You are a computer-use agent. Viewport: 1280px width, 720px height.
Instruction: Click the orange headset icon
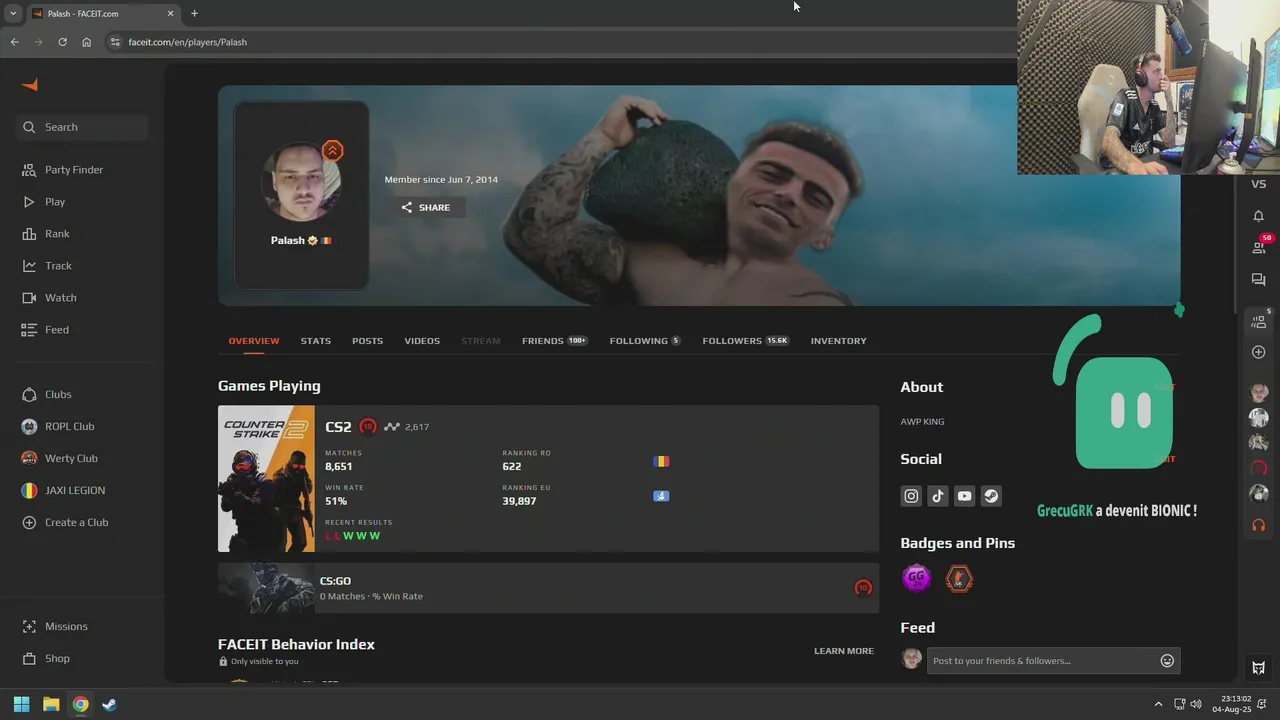coord(1259,525)
